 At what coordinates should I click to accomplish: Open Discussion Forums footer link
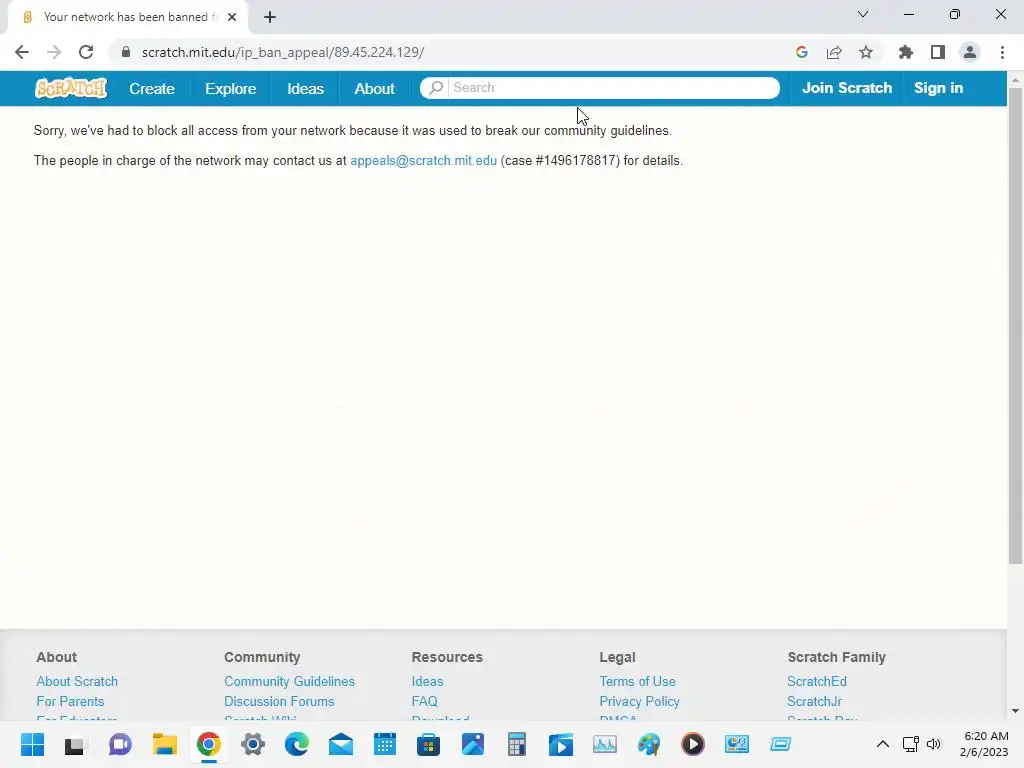(279, 701)
